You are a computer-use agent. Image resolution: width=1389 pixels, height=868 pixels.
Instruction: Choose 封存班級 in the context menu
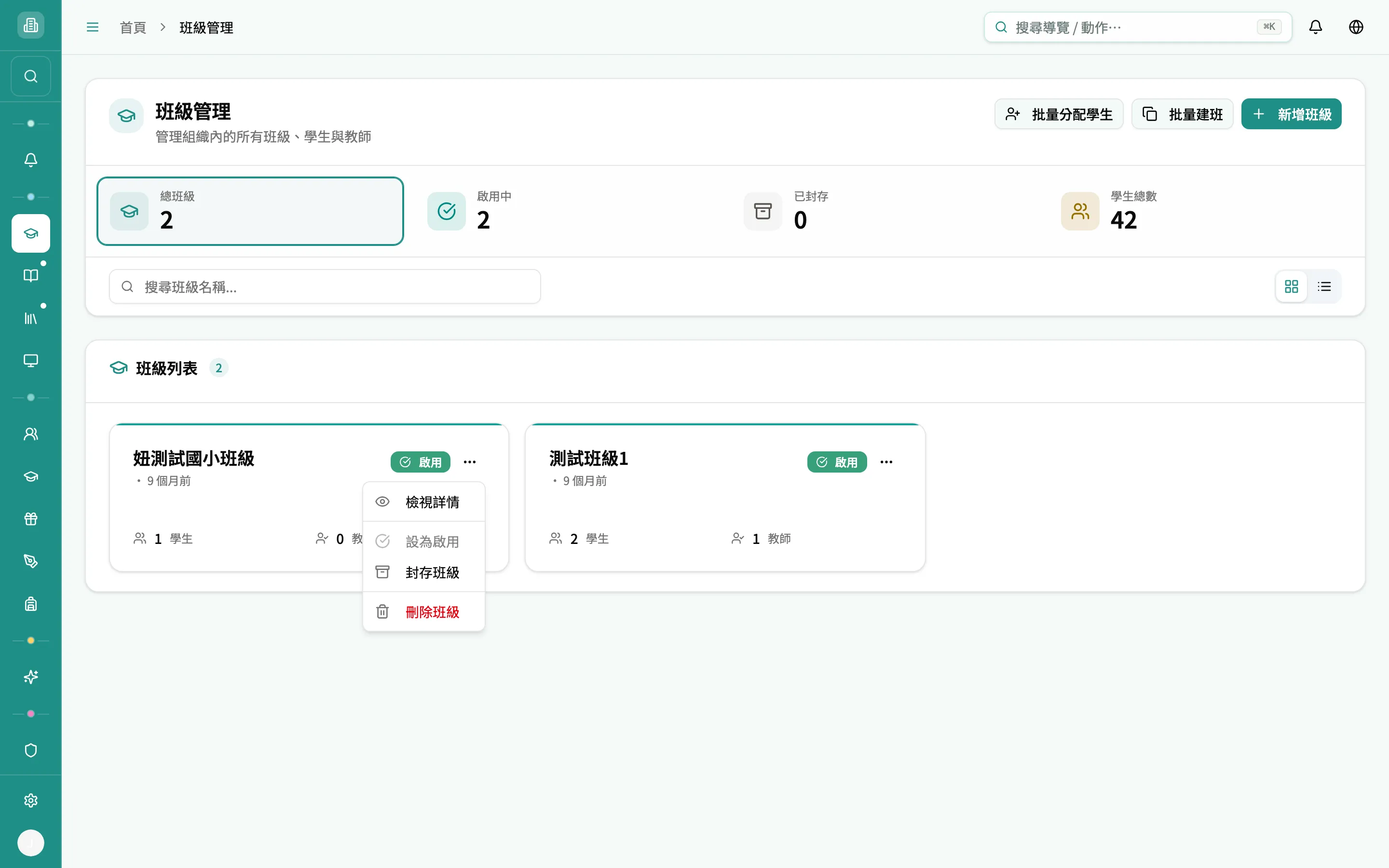tap(423, 572)
